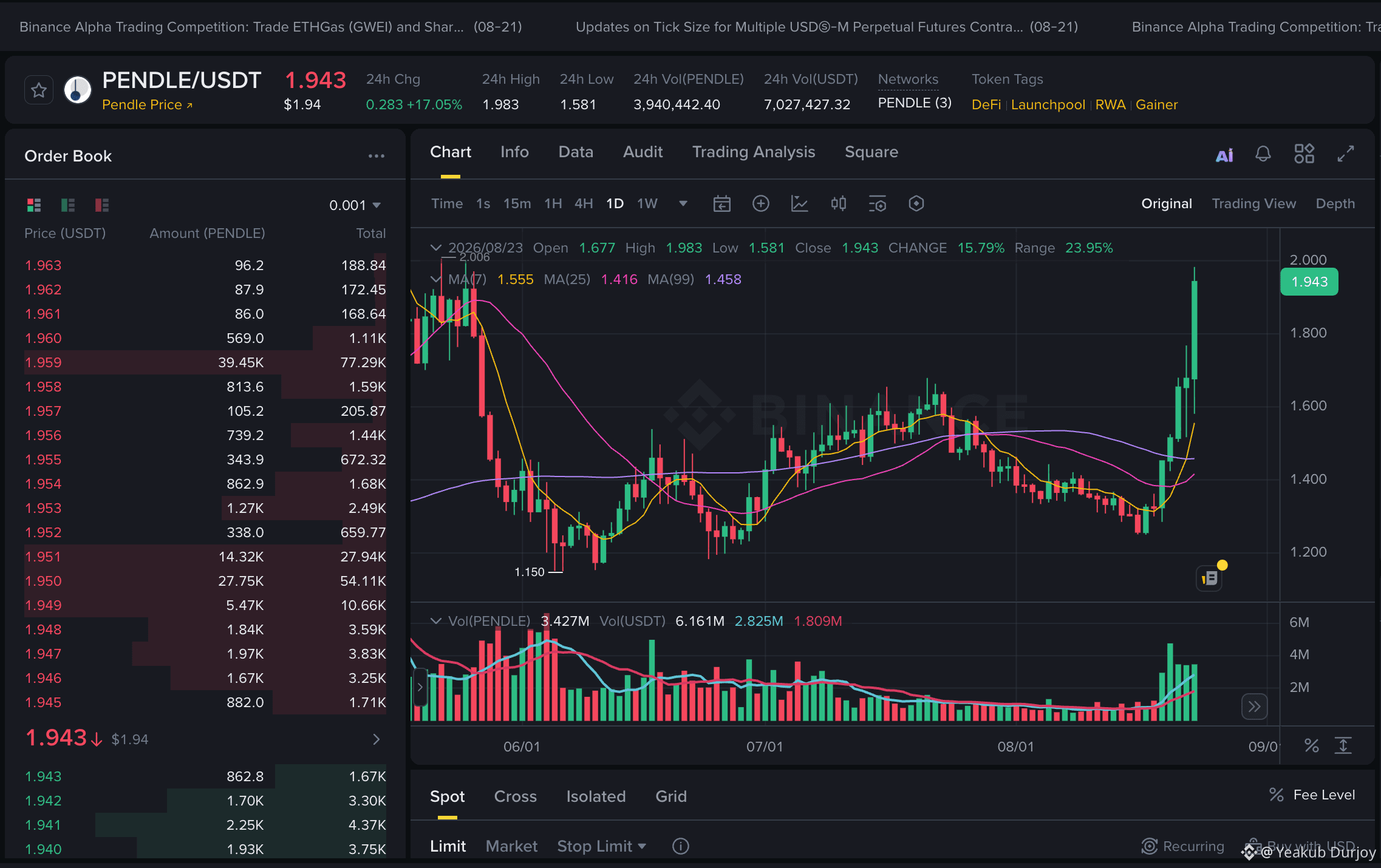Viewport: 1381px width, 868px height.
Task: Collapse the Vol(PENDLE) indicator chevron
Action: [x=435, y=621]
